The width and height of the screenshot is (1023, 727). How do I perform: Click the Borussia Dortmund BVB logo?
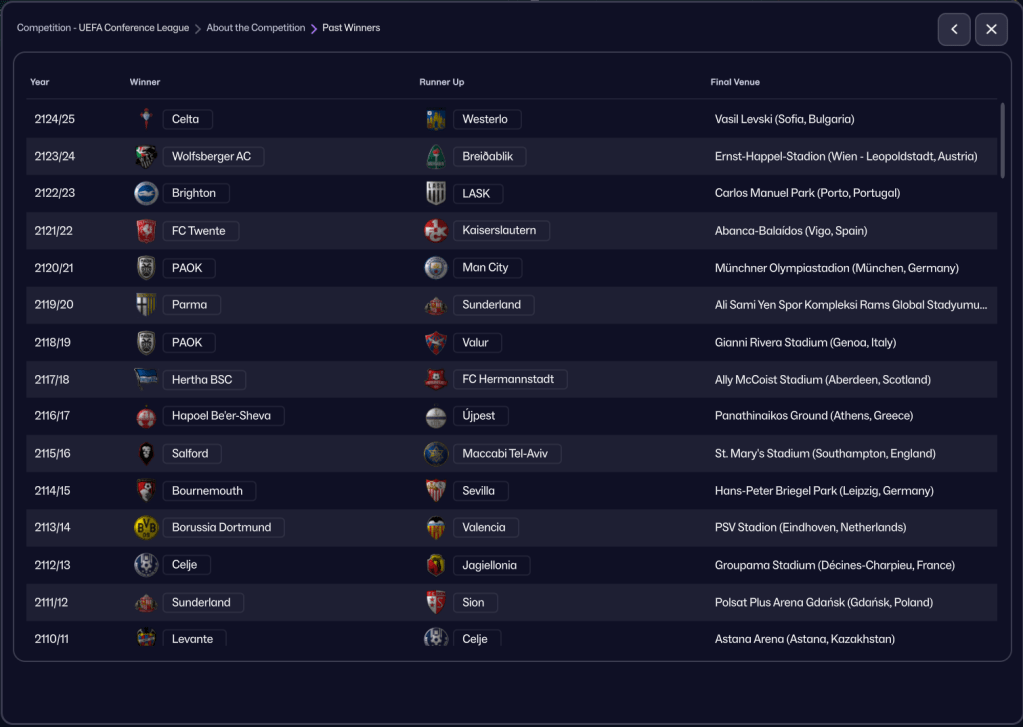pyautogui.click(x=146, y=527)
